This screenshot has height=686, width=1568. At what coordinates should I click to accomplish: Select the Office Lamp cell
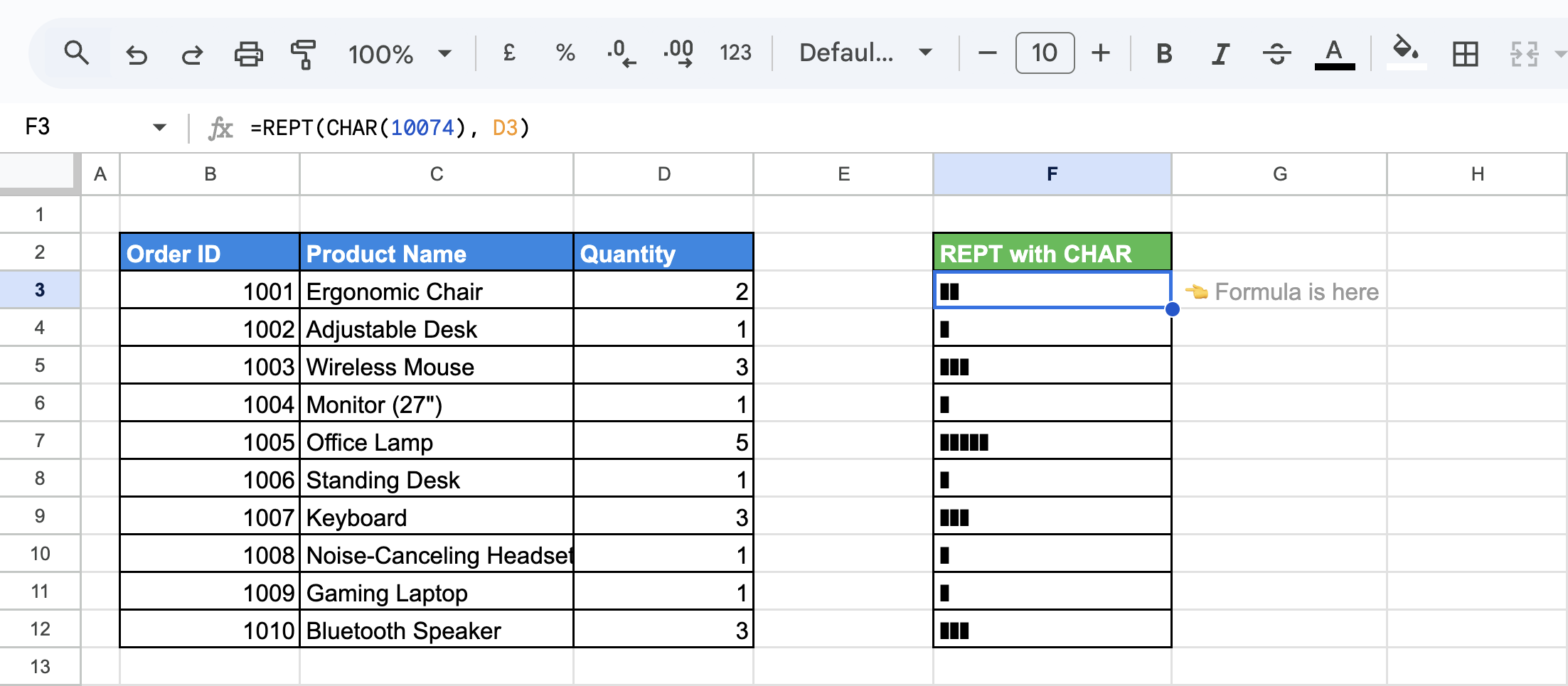point(437,441)
